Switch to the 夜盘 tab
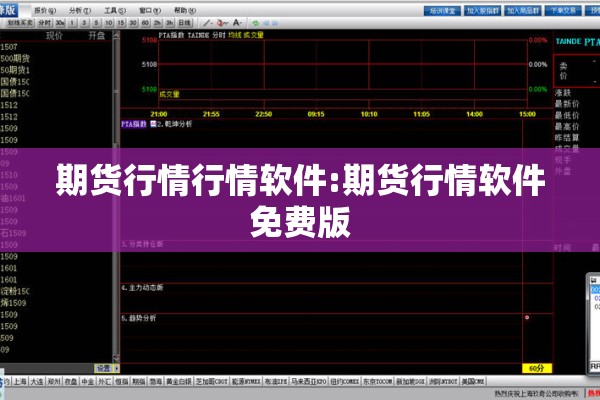The width and height of the screenshot is (600, 400). click(x=71, y=382)
